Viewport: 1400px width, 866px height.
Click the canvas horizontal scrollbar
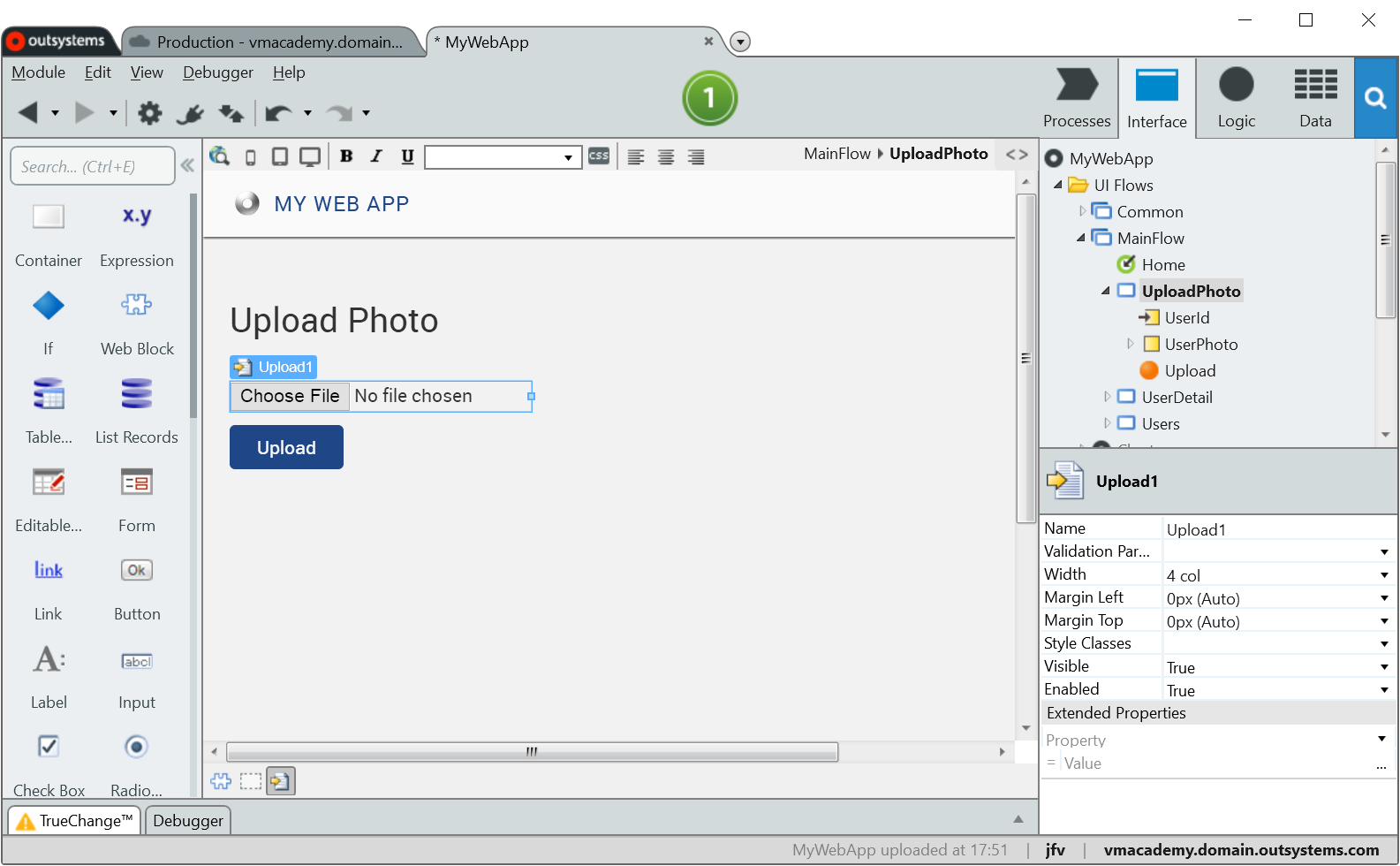[532, 752]
